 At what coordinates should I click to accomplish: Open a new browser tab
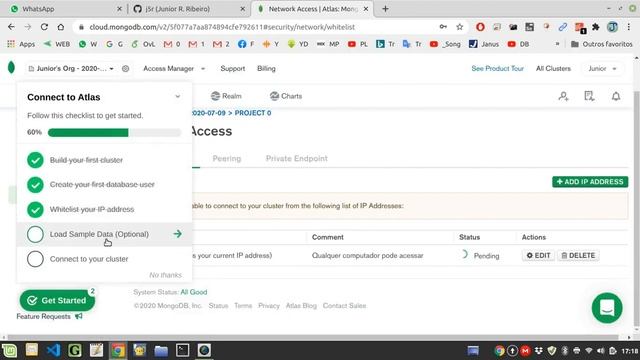(385, 9)
